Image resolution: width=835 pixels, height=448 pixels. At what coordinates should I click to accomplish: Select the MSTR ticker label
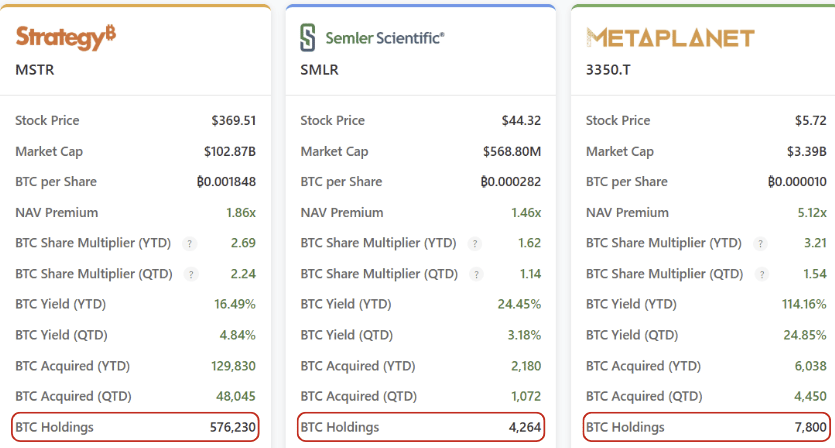[x=35, y=70]
